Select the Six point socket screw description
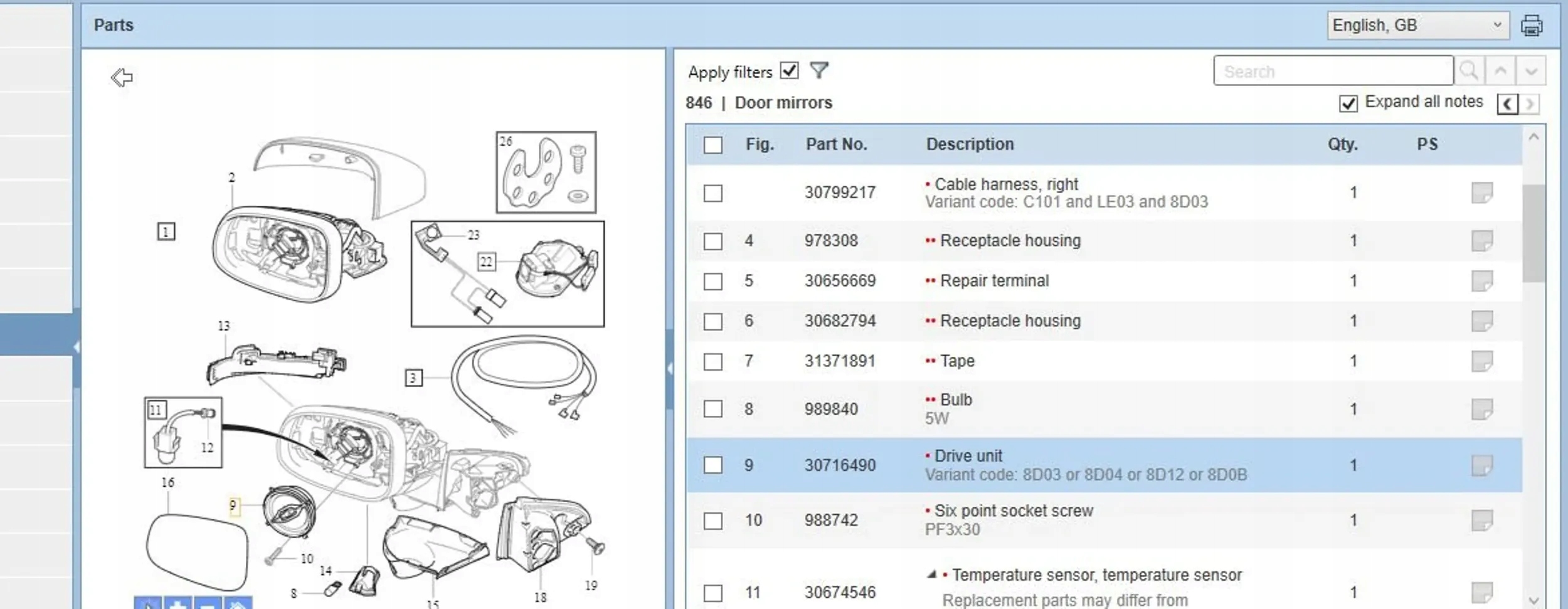The image size is (1568, 609). coord(1014,511)
